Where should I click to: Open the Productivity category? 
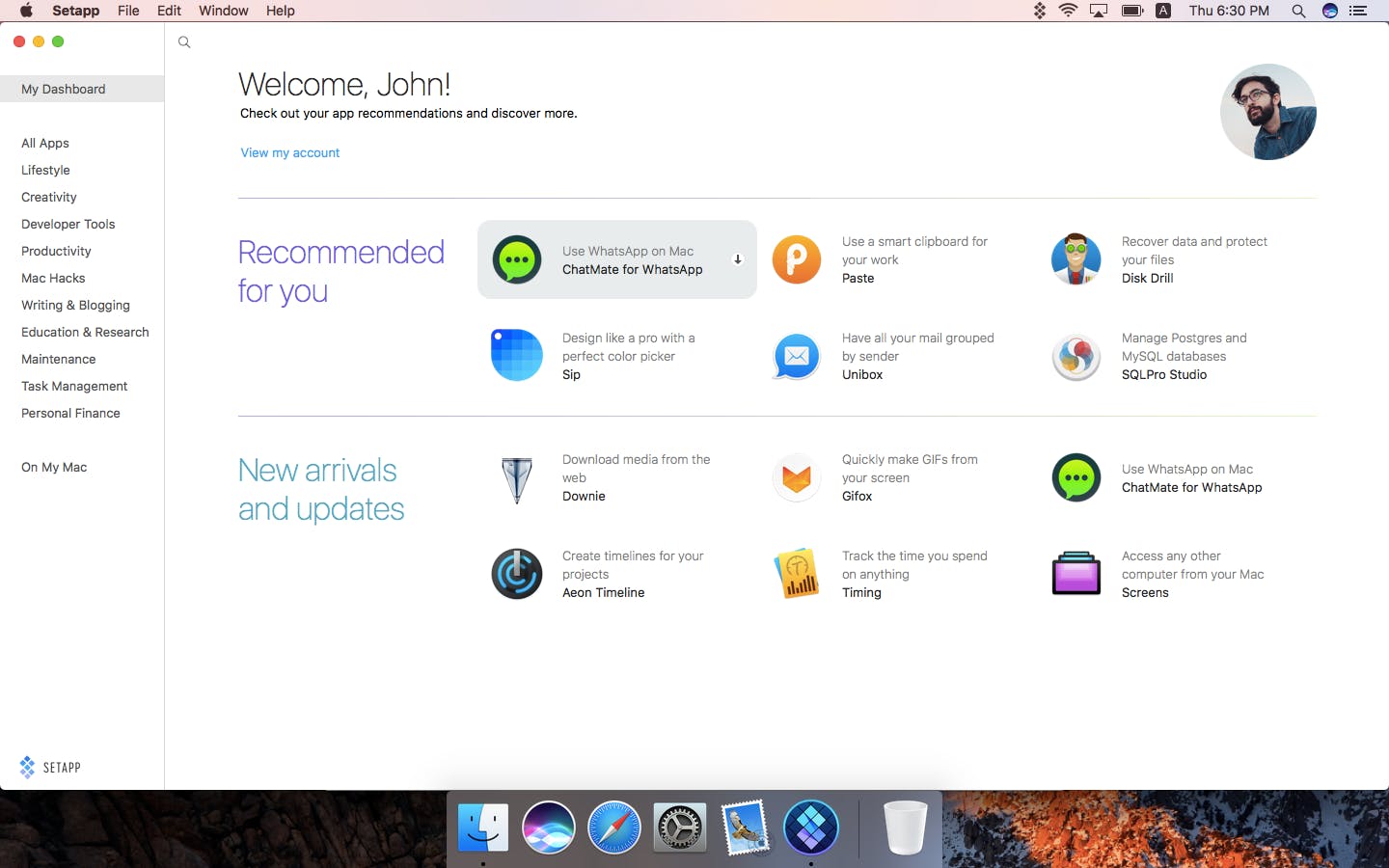point(56,251)
